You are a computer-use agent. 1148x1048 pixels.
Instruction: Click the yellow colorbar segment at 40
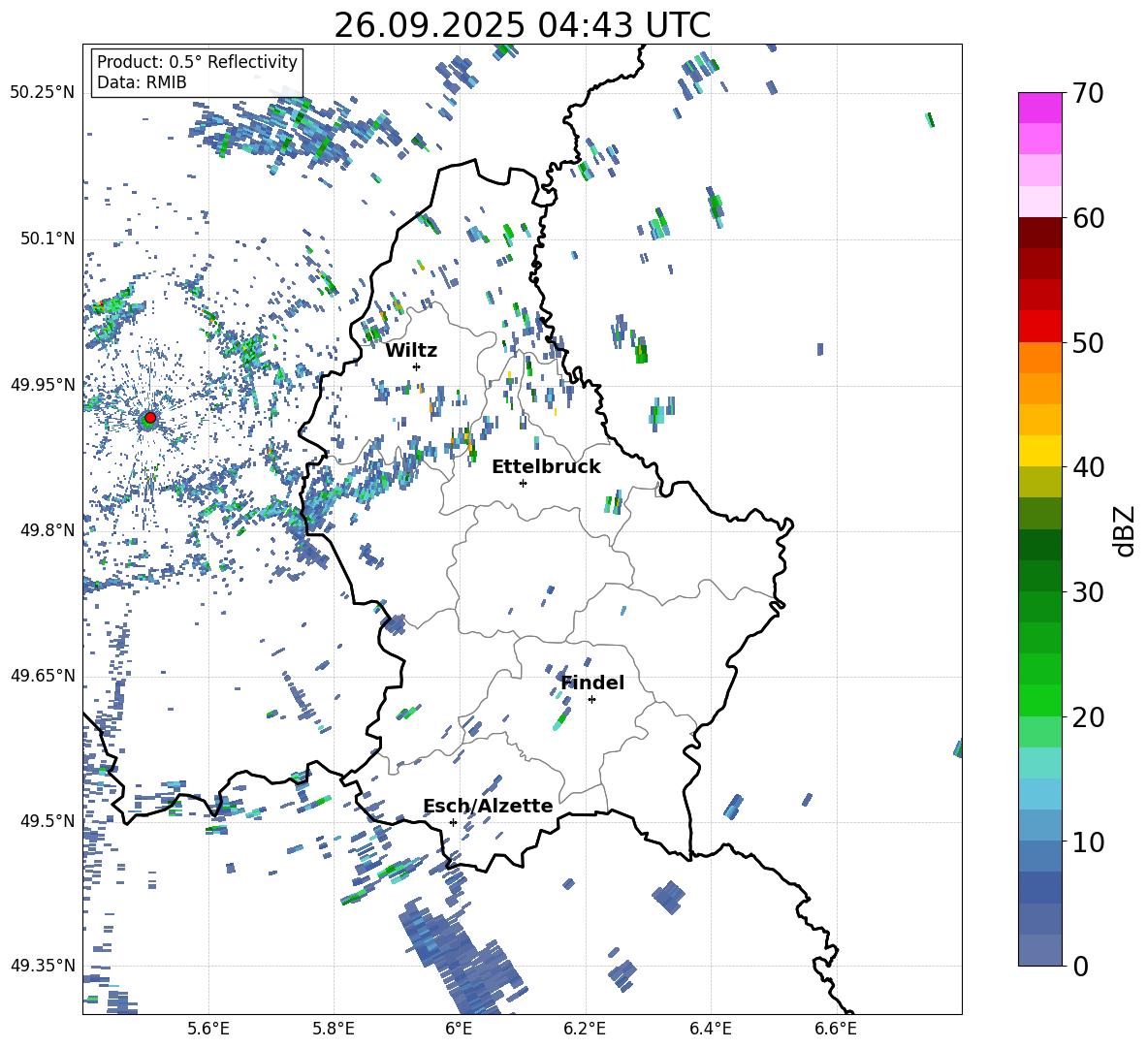point(1039,451)
